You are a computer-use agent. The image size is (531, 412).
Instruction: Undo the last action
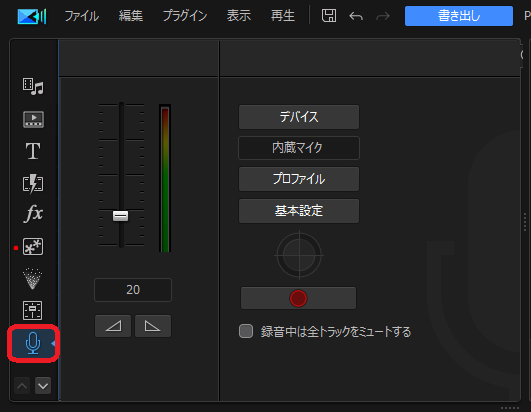point(356,16)
